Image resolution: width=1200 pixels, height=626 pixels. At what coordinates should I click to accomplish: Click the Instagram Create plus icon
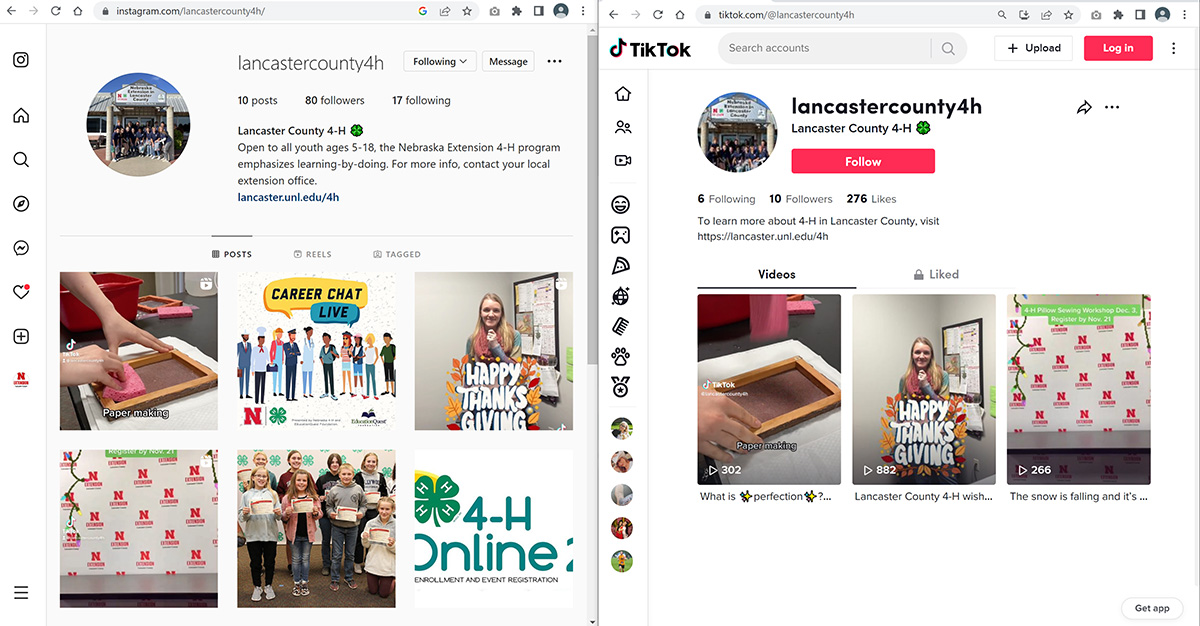21,337
